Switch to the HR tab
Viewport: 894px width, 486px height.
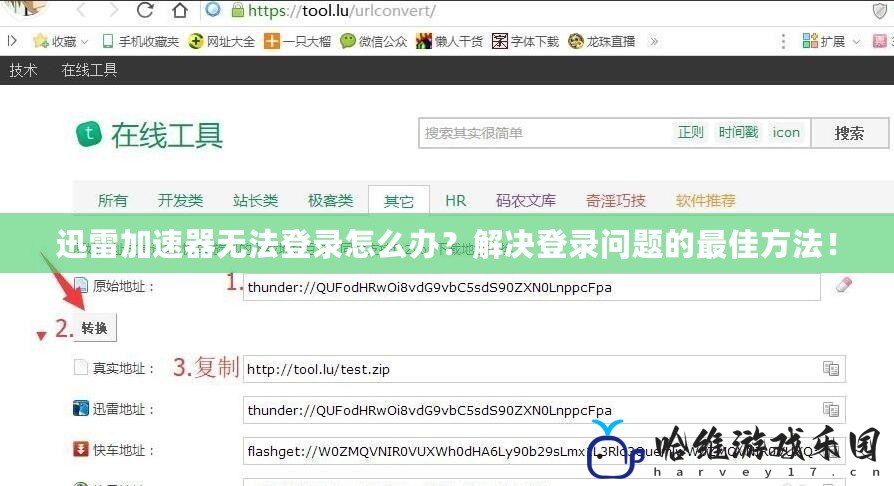(x=456, y=201)
